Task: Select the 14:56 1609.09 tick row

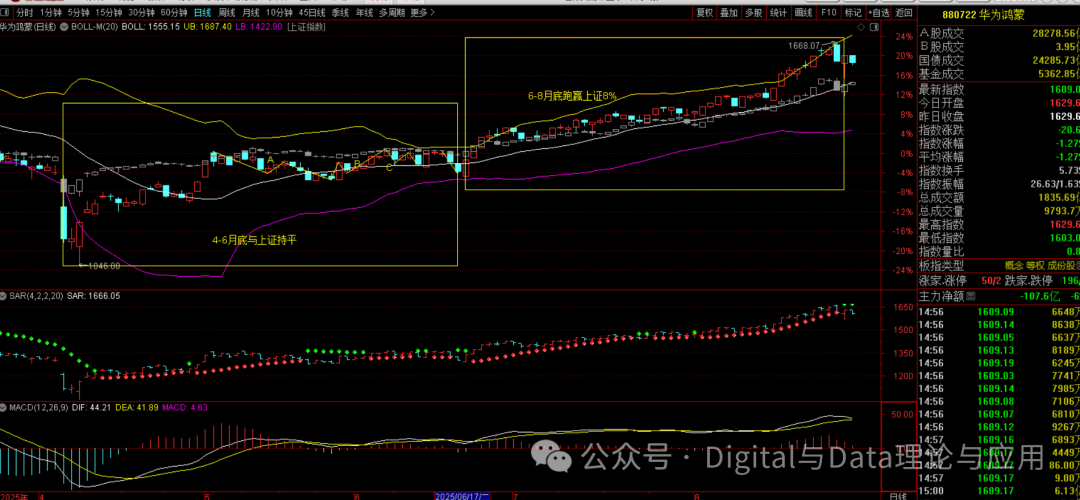Action: (x=999, y=312)
